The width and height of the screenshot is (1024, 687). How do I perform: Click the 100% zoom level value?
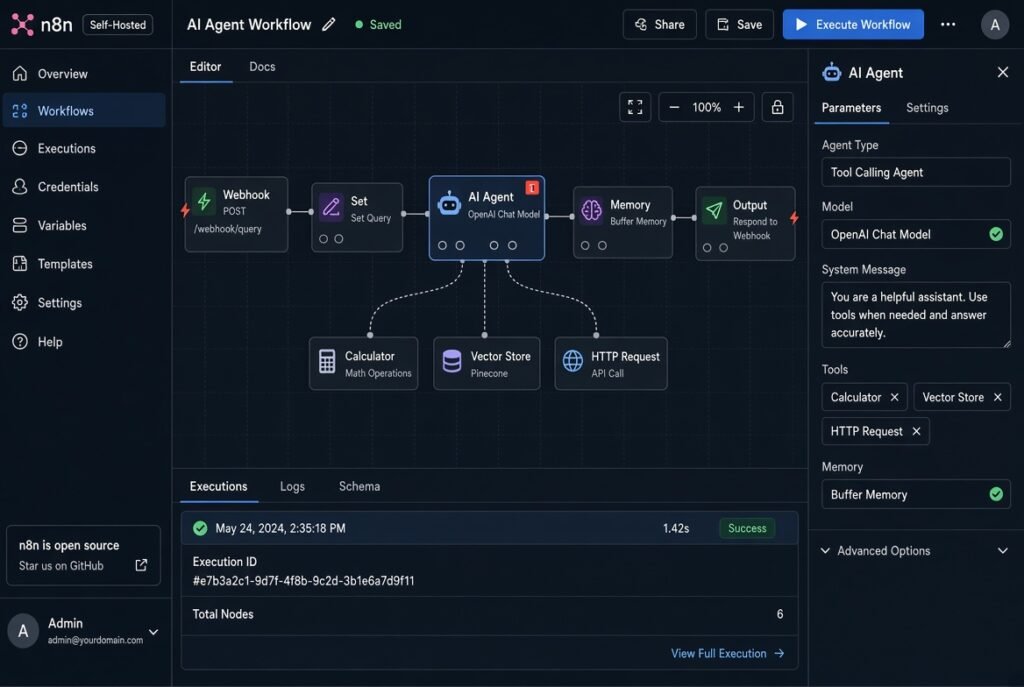[x=707, y=107]
